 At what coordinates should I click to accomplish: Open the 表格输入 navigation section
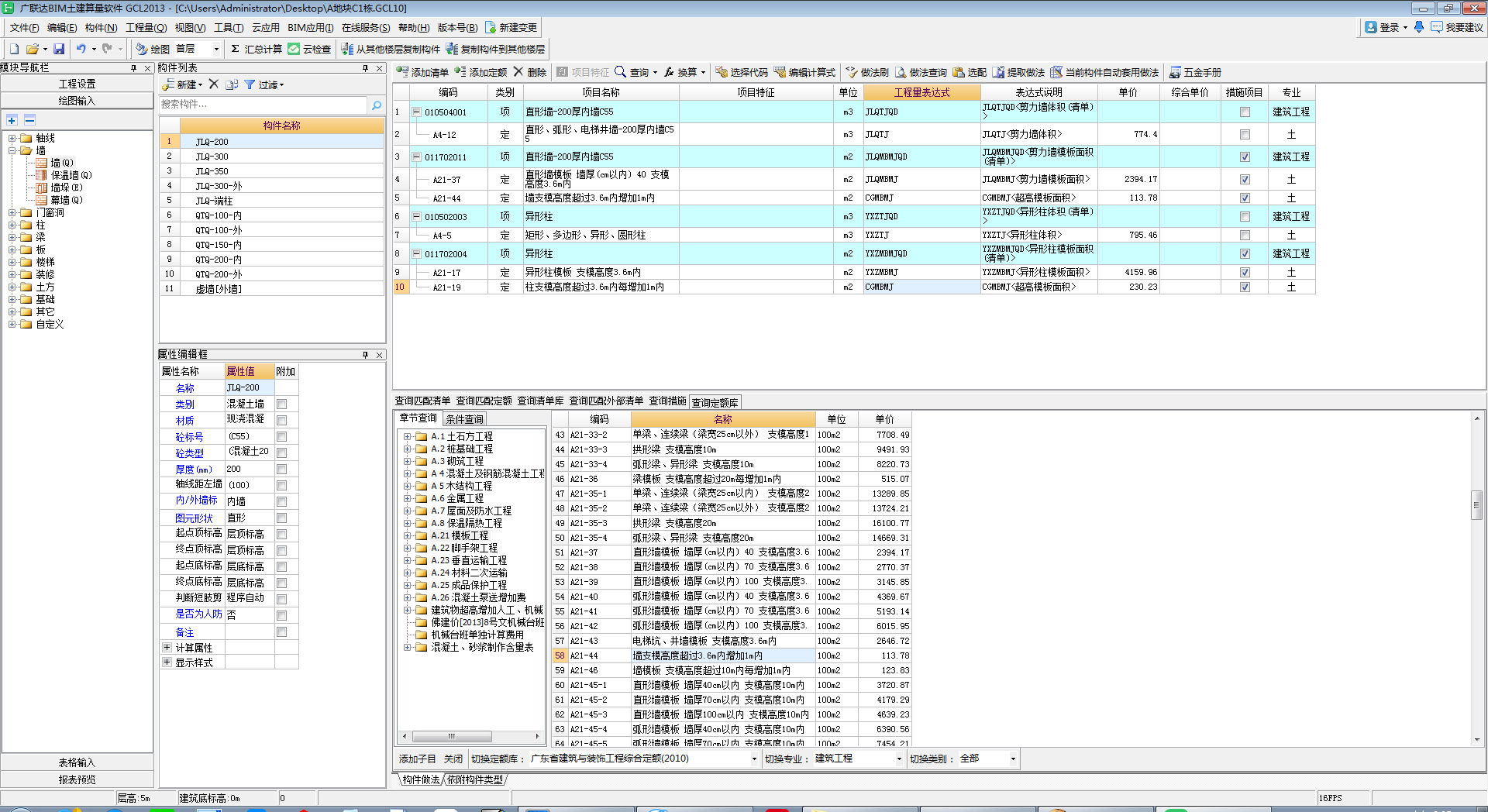click(x=77, y=762)
